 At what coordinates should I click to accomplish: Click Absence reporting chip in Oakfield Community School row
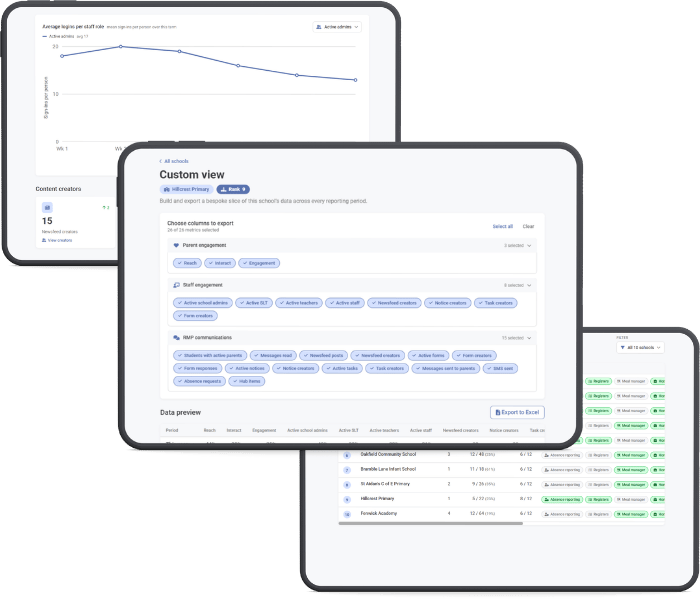(562, 455)
